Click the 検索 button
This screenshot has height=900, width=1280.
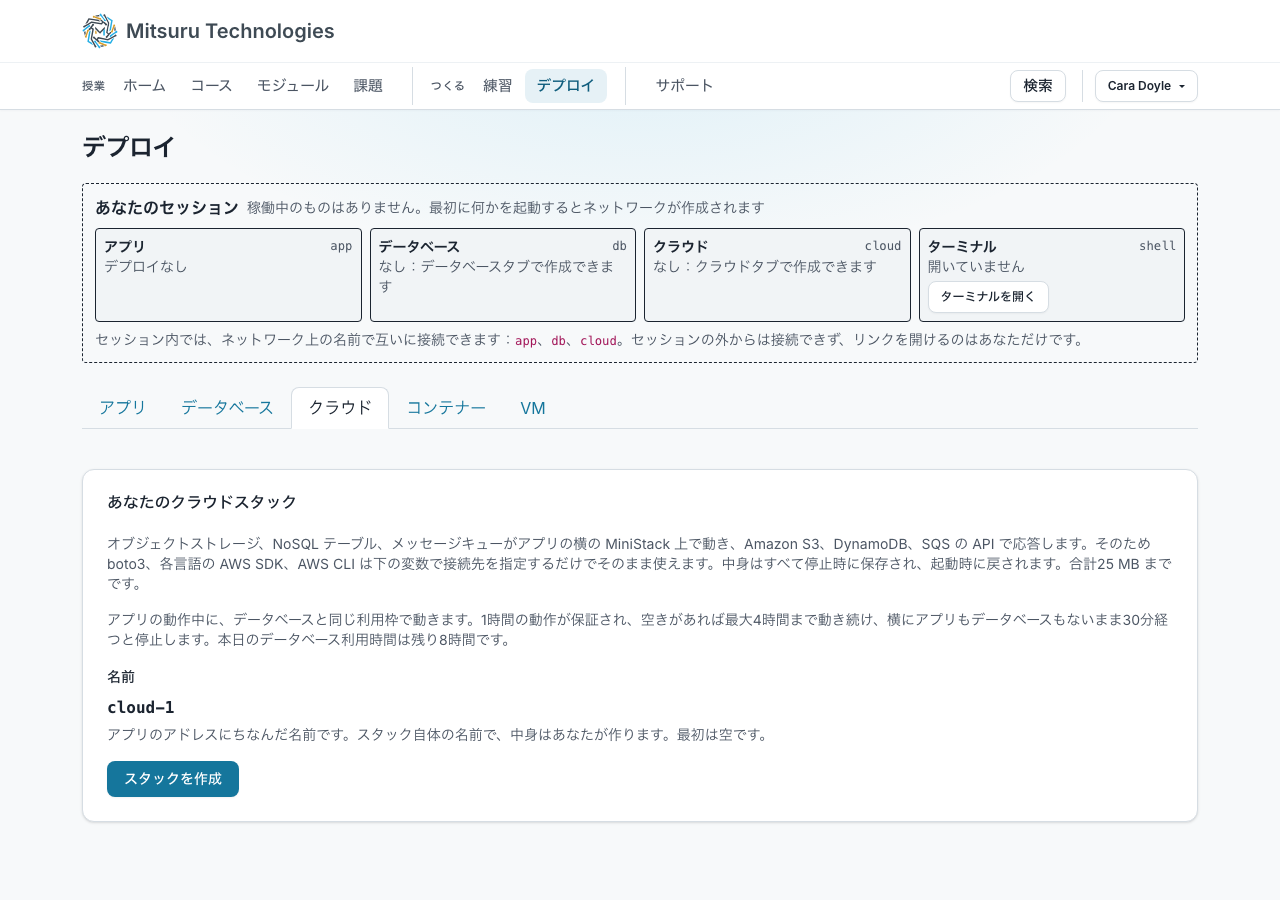pyautogui.click(x=1038, y=86)
